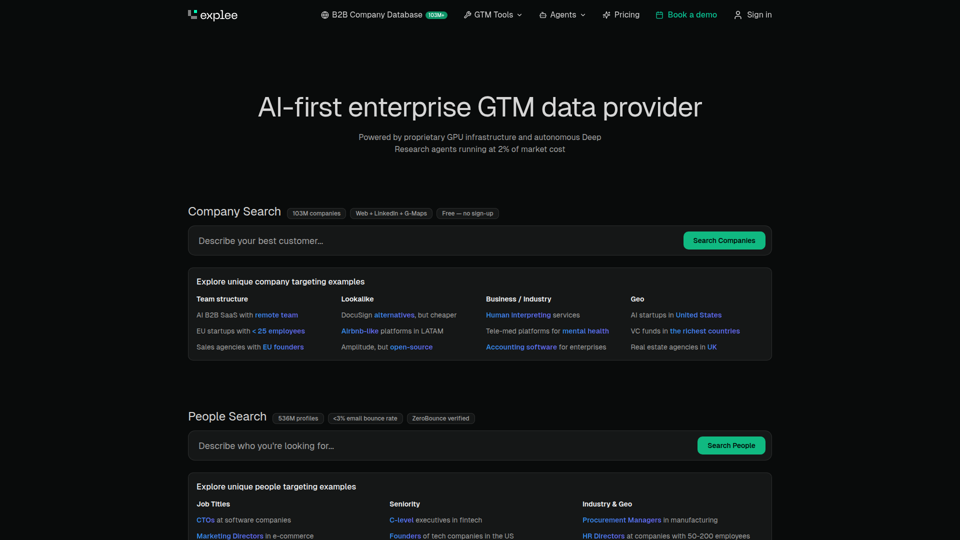Focus the 'Describe your best customer' field

[x=435, y=241]
